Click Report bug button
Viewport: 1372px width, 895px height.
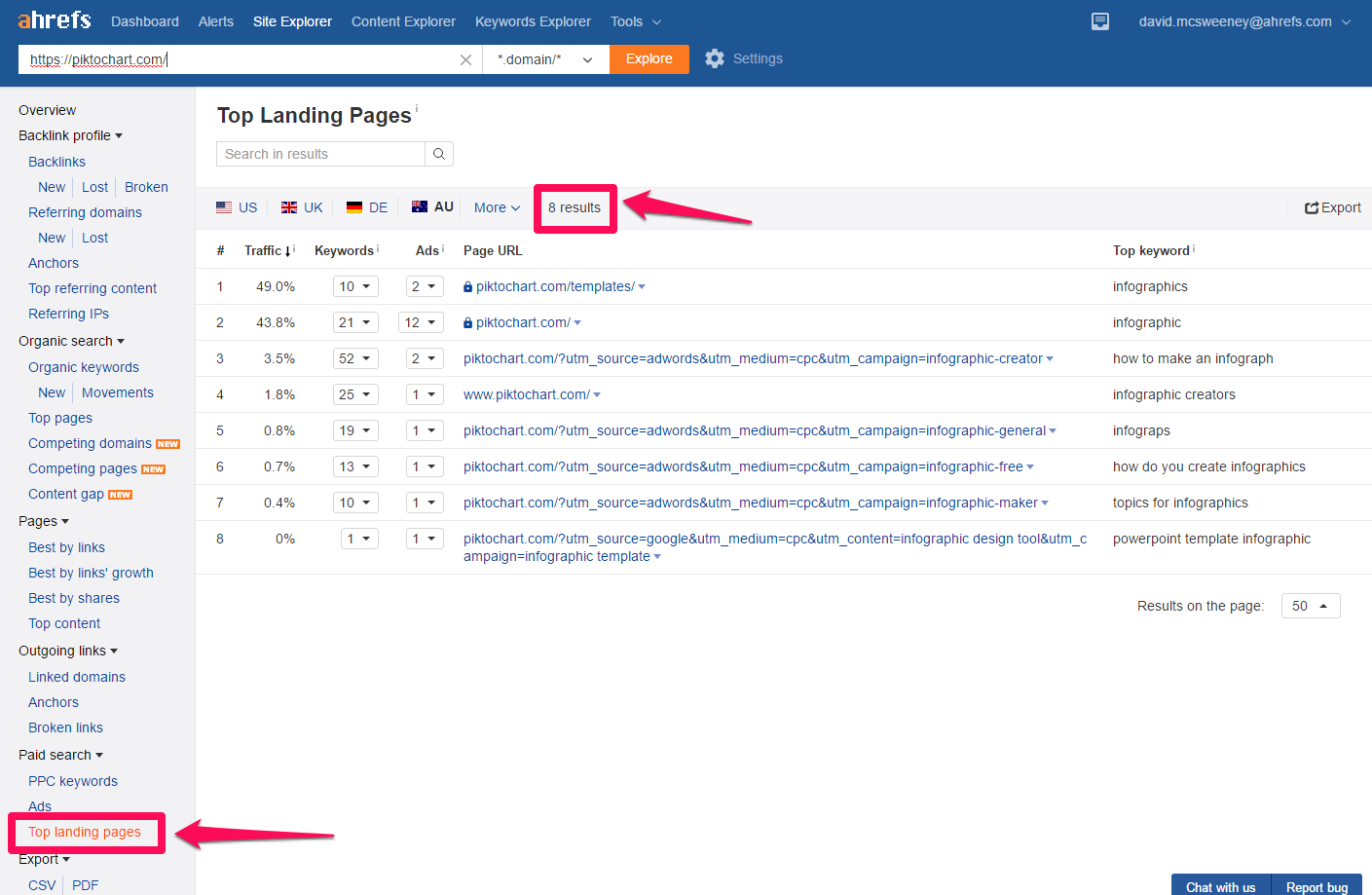click(x=1316, y=886)
